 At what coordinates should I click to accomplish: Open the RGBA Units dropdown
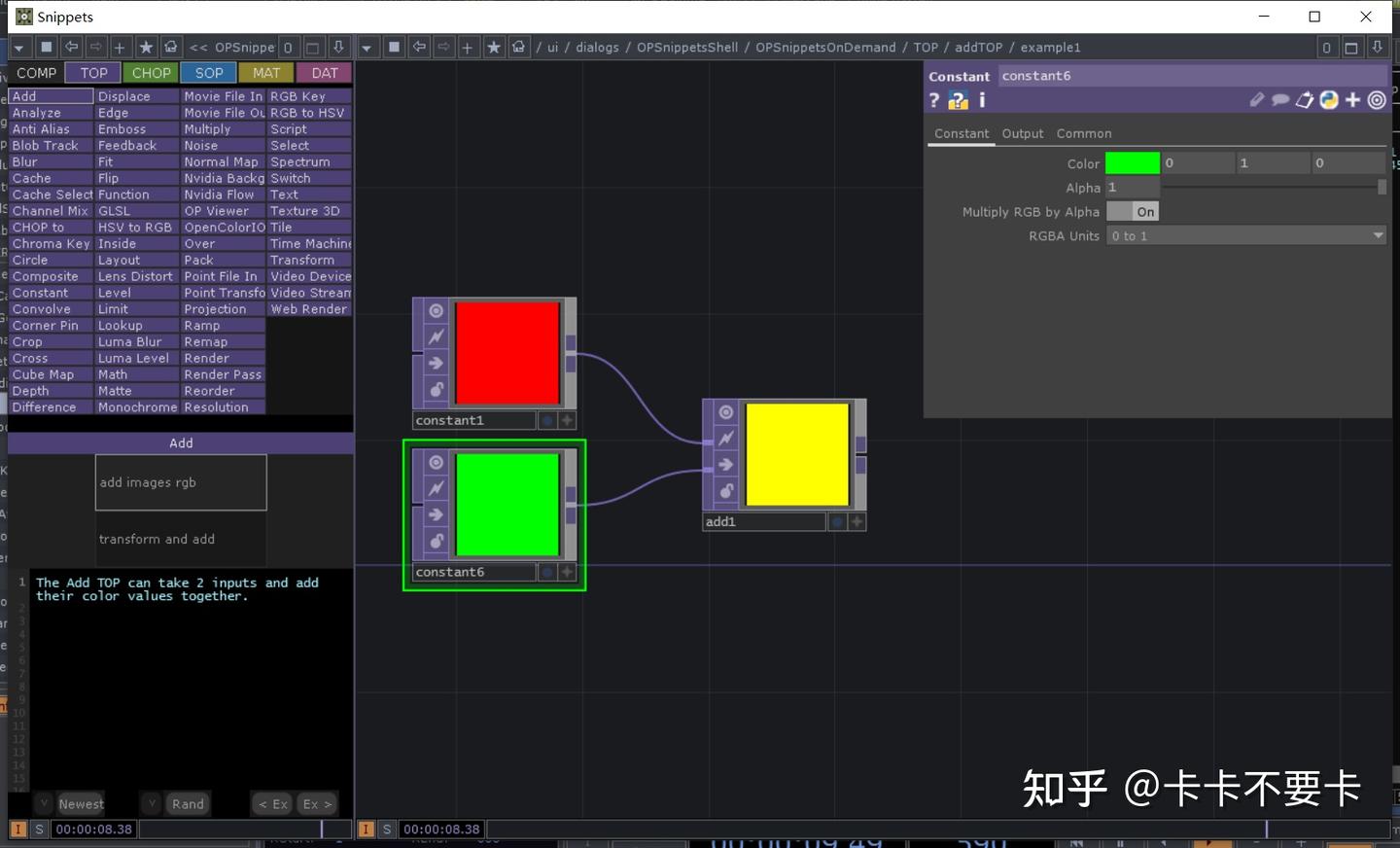[1378, 235]
